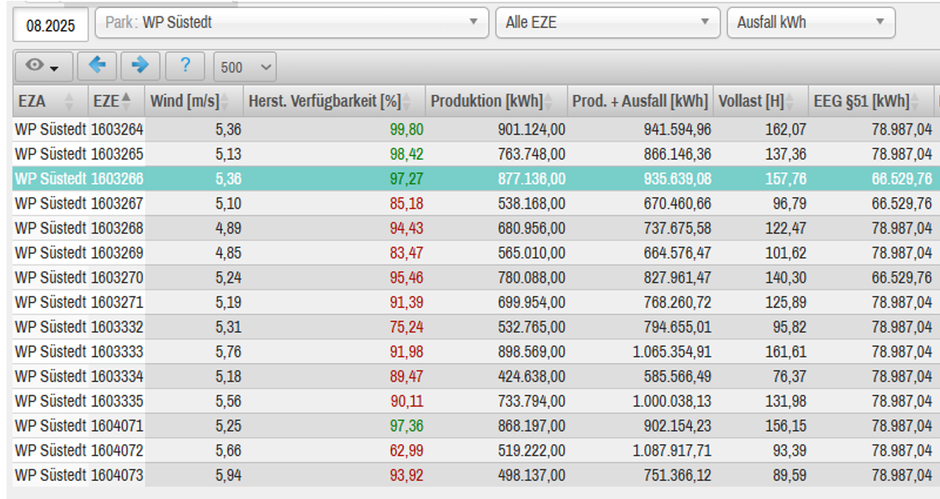Image resolution: width=940 pixels, height=499 pixels.
Task: Click production value 498.137,00
Action: tap(531, 475)
